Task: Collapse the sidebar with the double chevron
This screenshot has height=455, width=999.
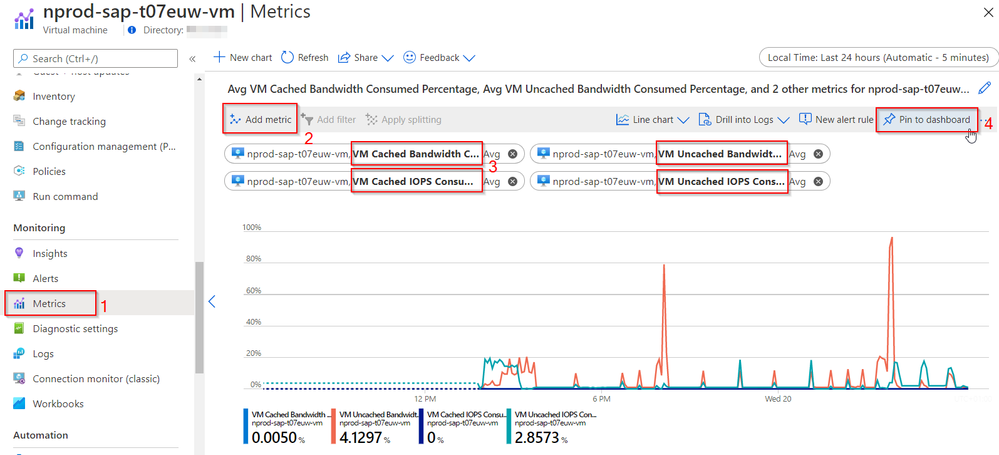Action: point(192,59)
